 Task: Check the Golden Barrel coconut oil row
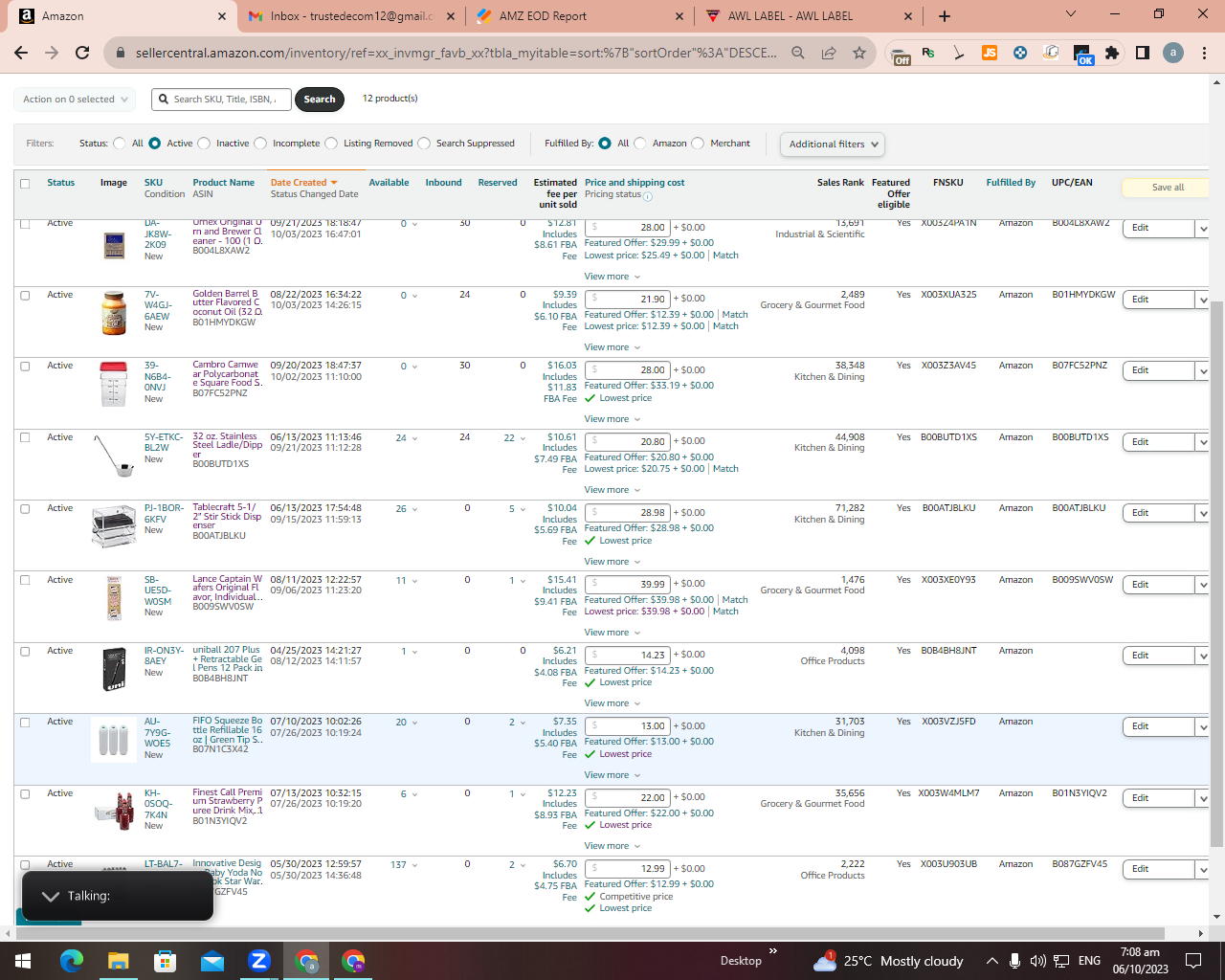[25, 296]
